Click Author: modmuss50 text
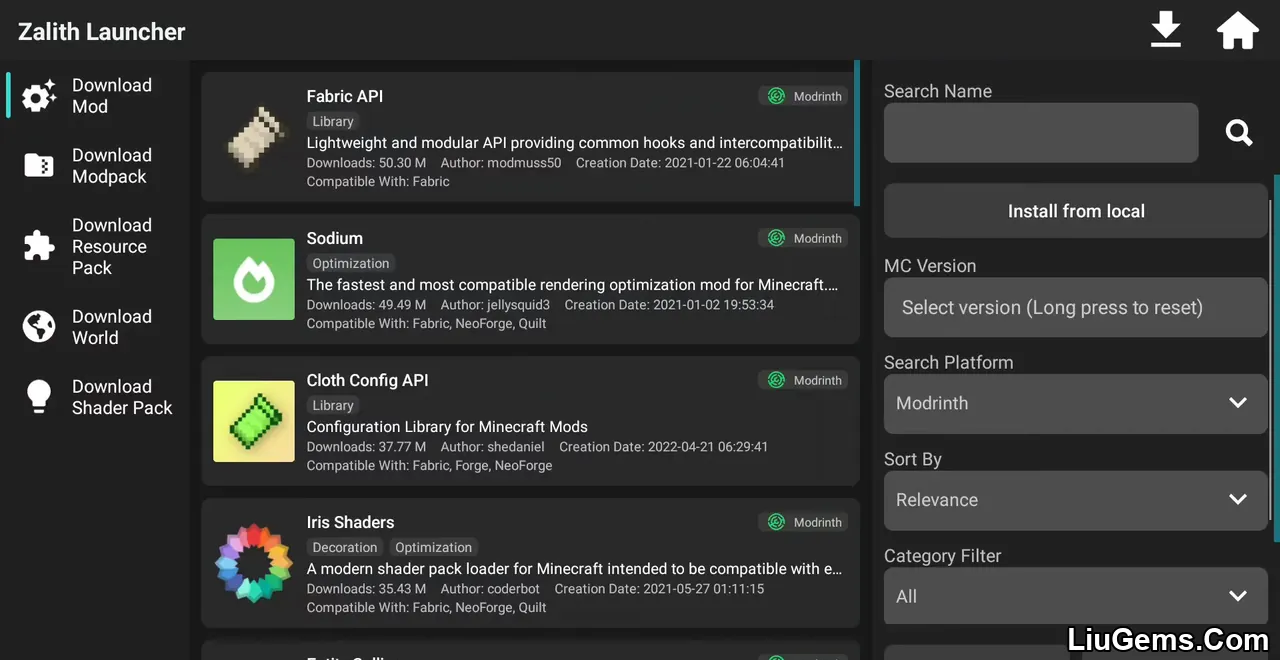The width and height of the screenshot is (1280, 660). coord(501,162)
